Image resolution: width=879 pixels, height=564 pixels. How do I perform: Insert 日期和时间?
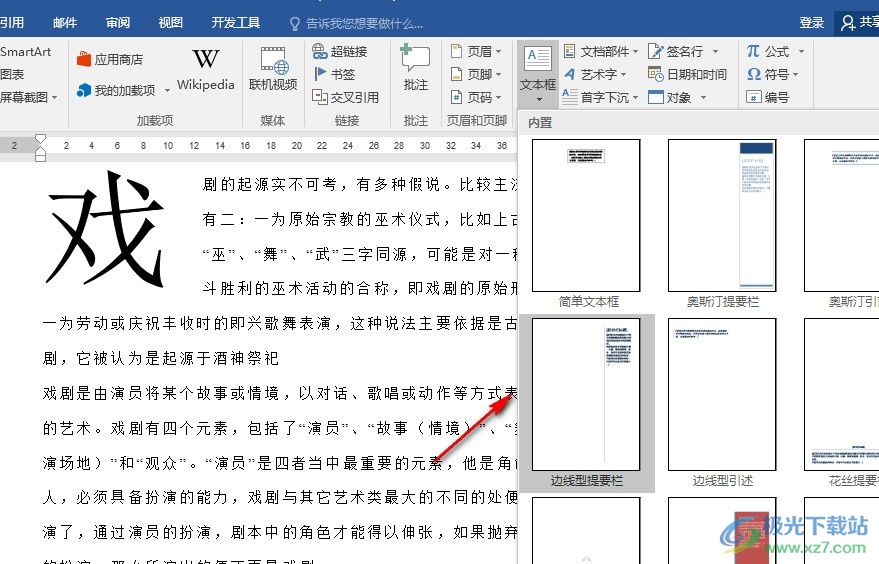(687, 74)
